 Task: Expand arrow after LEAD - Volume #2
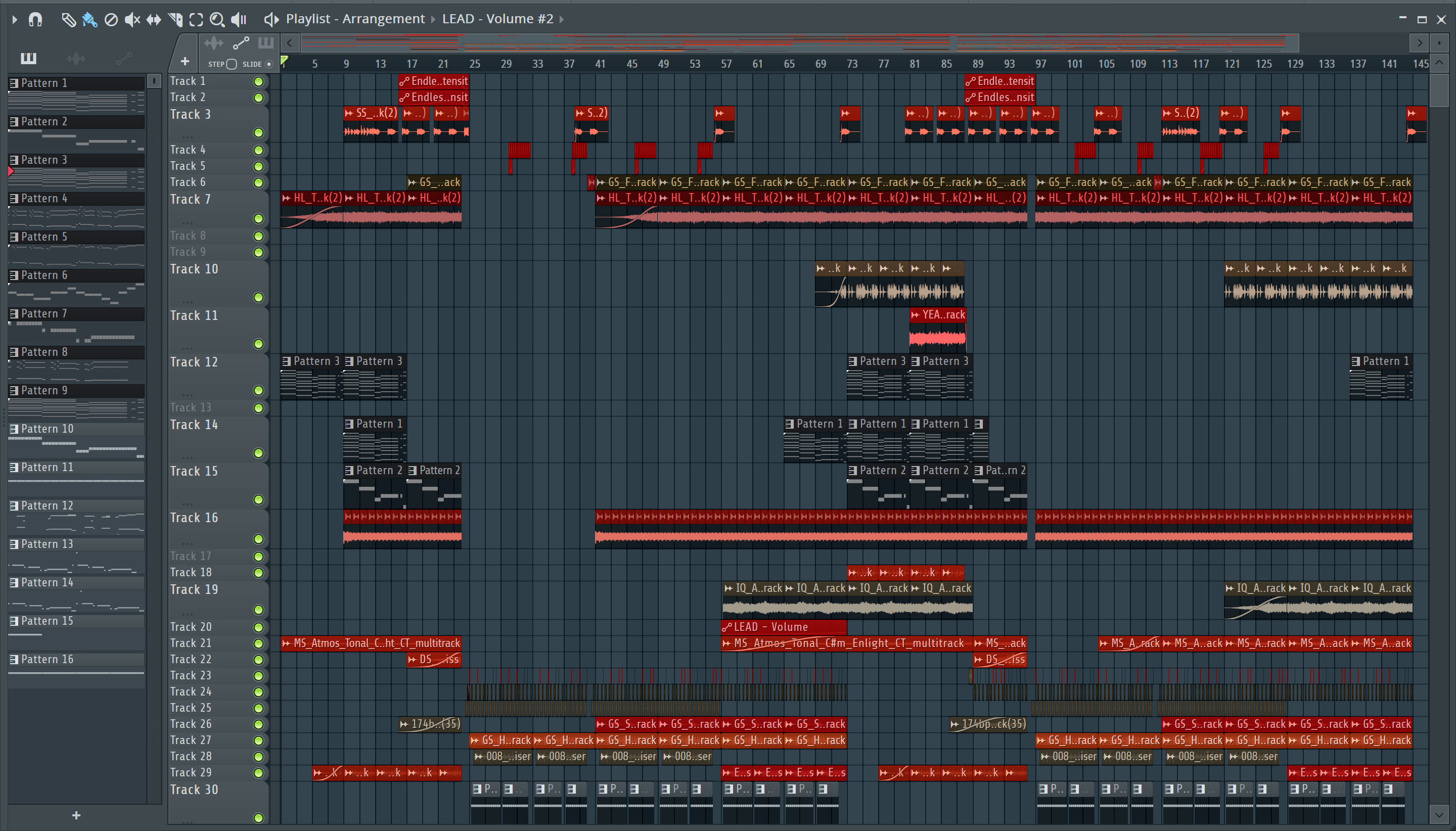click(562, 19)
